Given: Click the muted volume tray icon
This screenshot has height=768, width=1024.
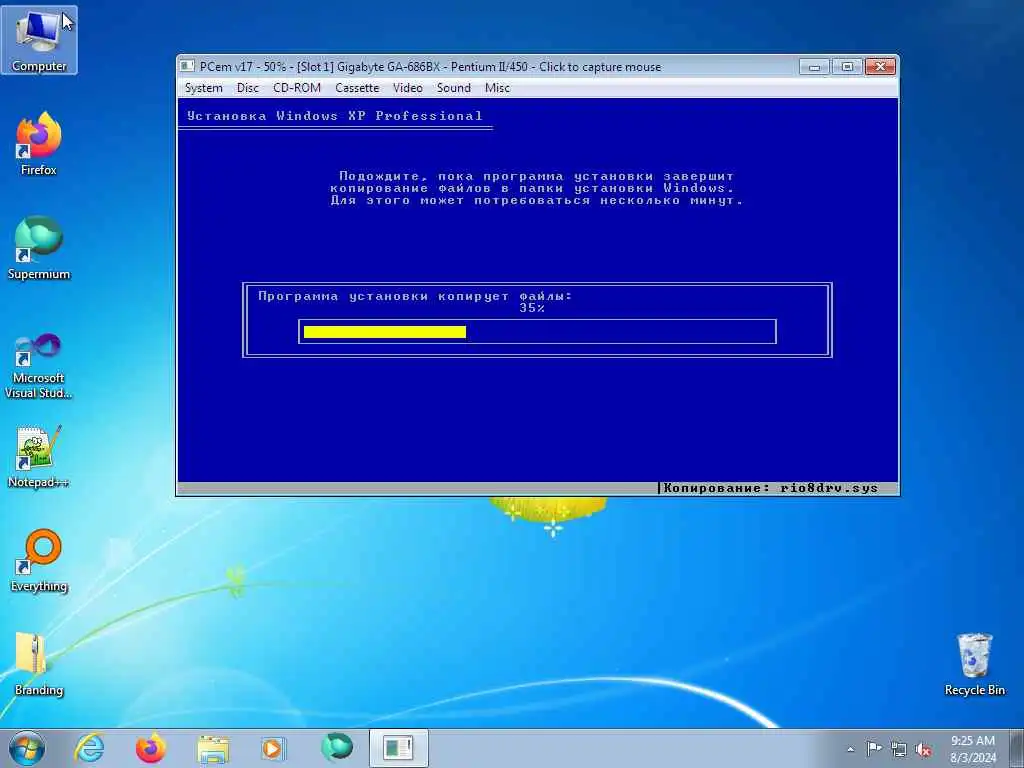Looking at the screenshot, I should [x=923, y=749].
